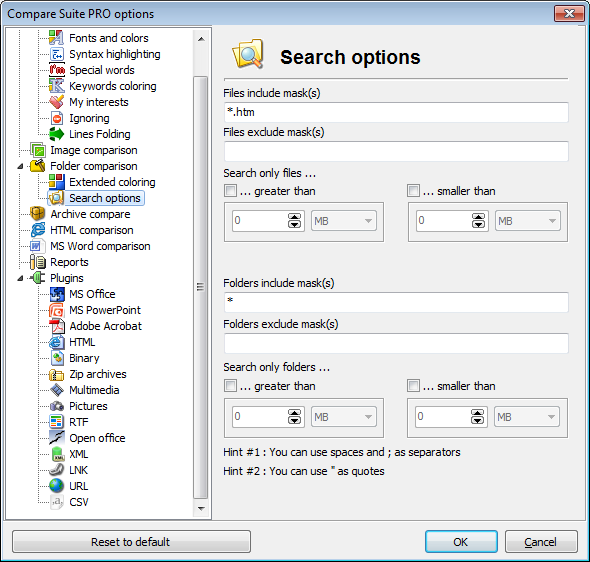Click the Multimedia plugin icon
Viewport: 590px width, 562px height.
(x=56, y=390)
